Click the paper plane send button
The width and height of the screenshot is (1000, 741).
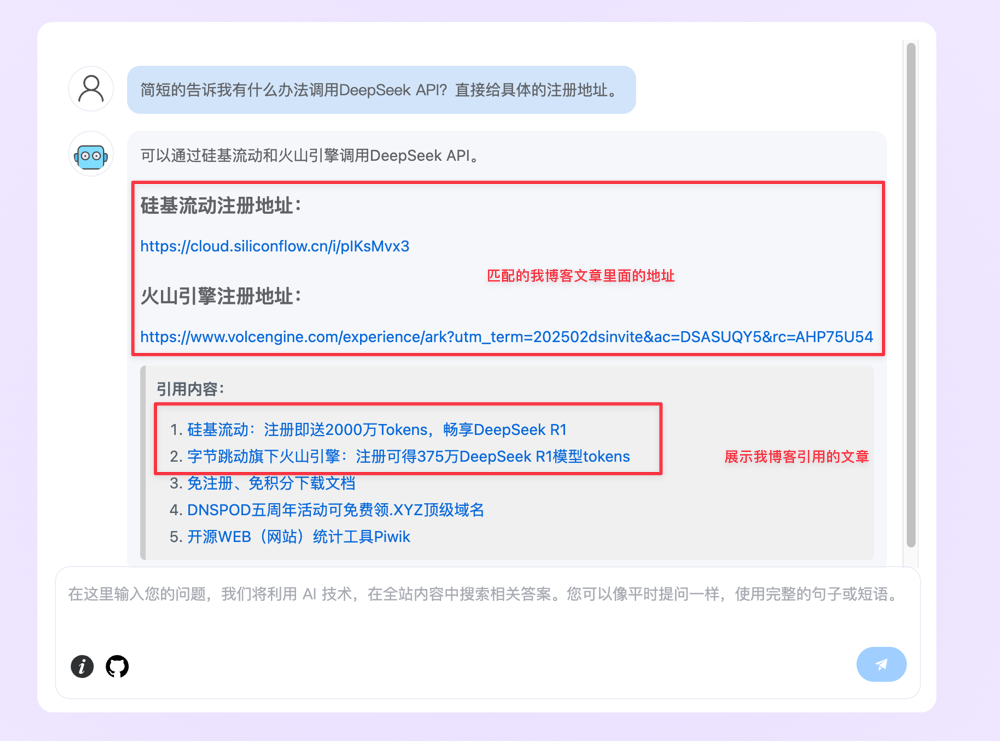[x=881, y=664]
